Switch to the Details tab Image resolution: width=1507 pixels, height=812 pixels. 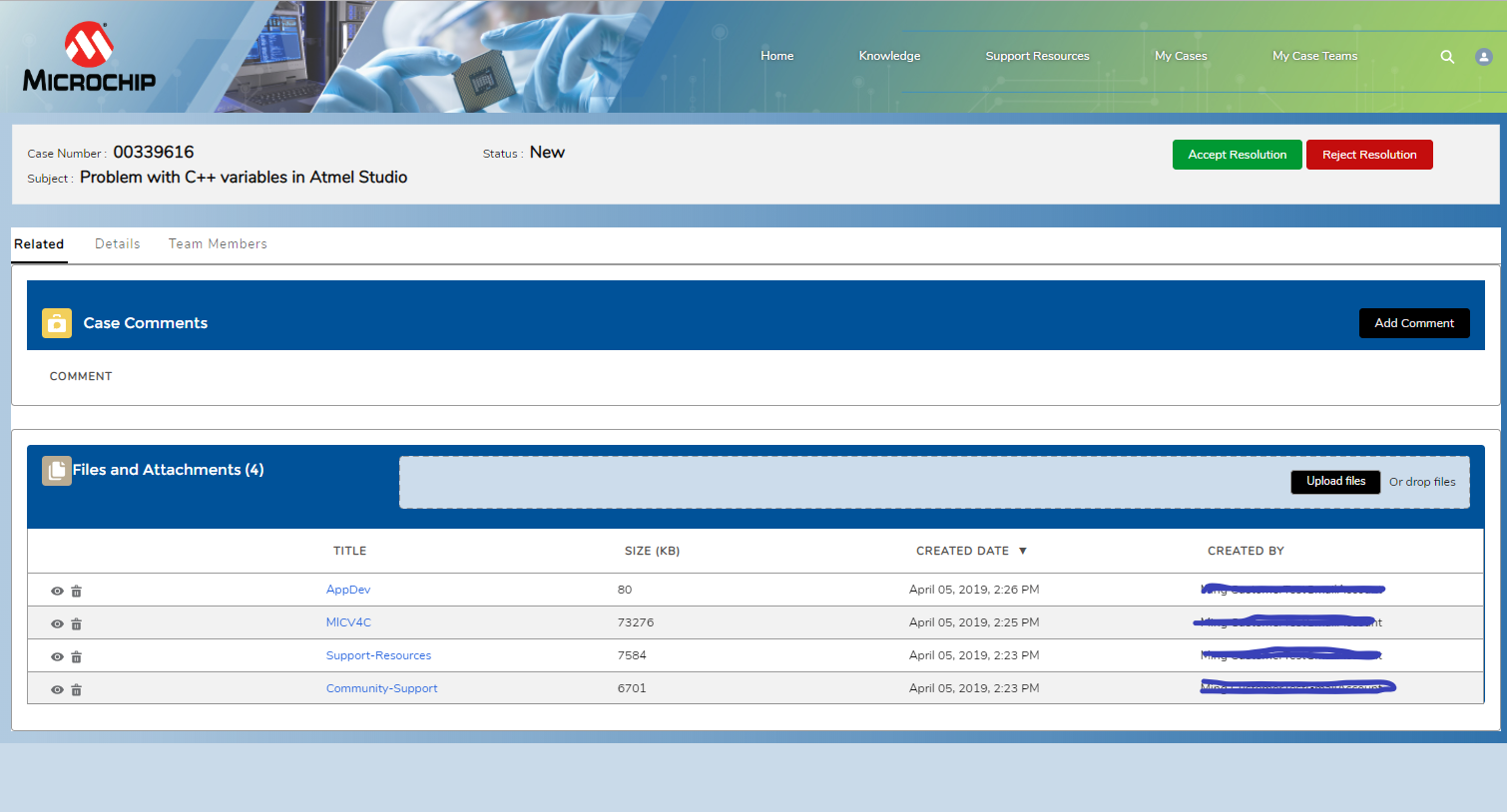(118, 244)
